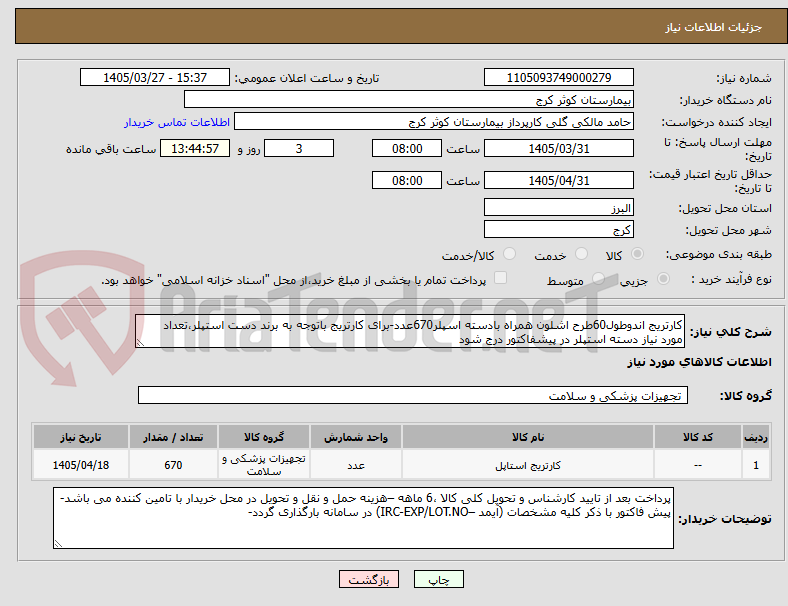This screenshot has height=606, width=788.
Task: Click the buyer notes text area
Action: click(x=363, y=518)
